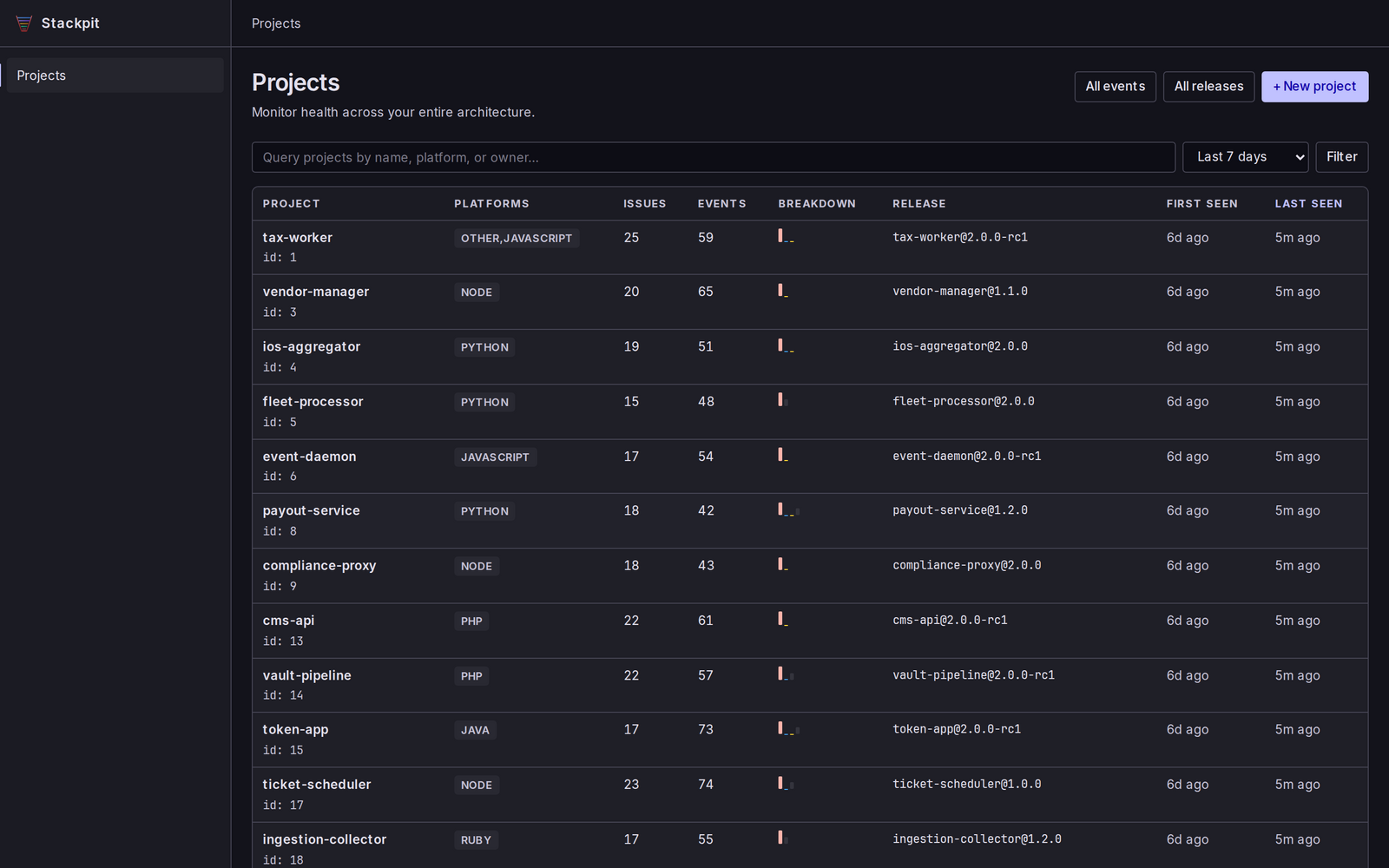Click the NODE tag on vendor-manager row
Screen dimensions: 1389x868
pos(477,293)
